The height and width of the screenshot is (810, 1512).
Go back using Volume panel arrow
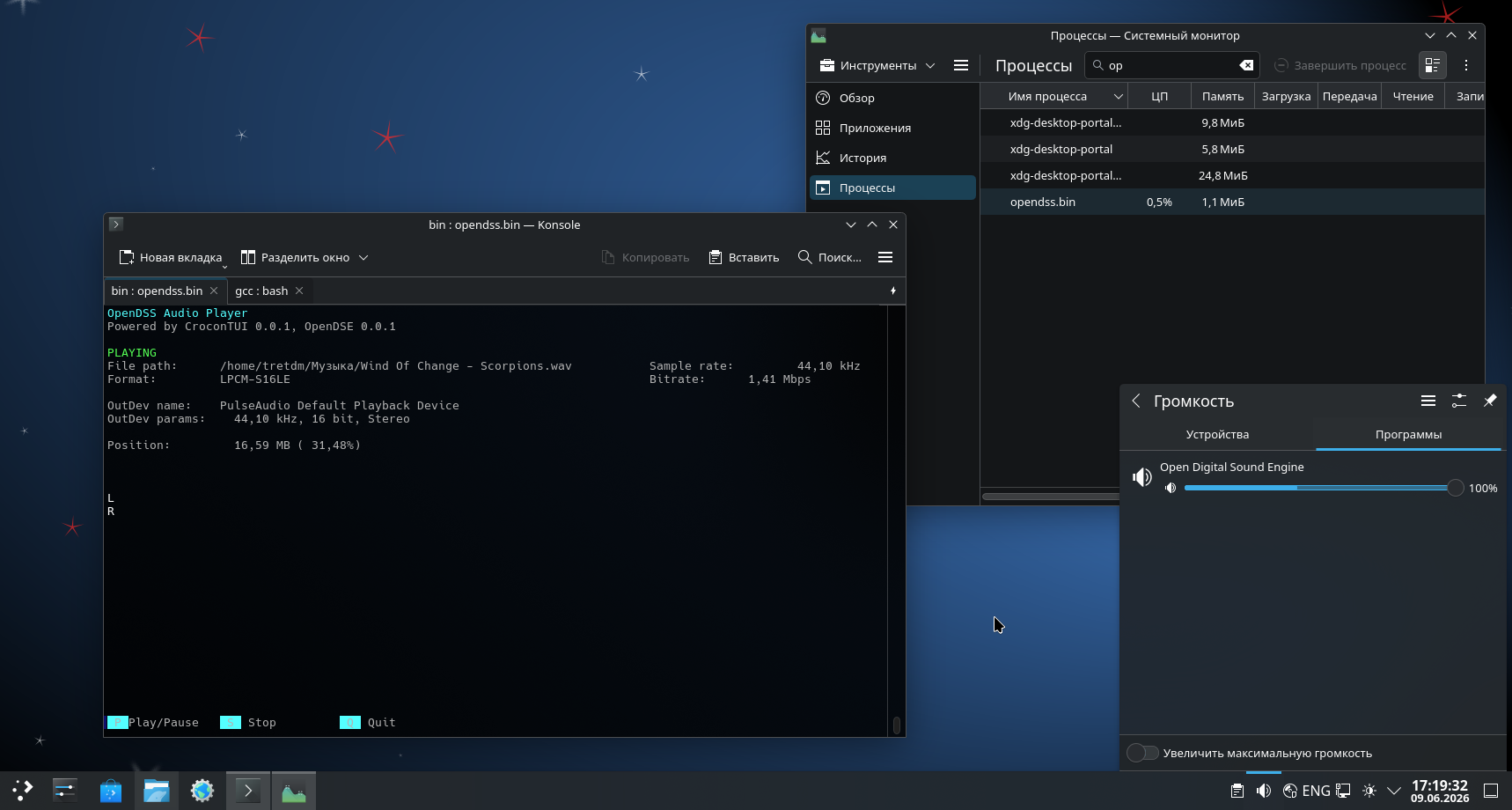coord(1136,401)
